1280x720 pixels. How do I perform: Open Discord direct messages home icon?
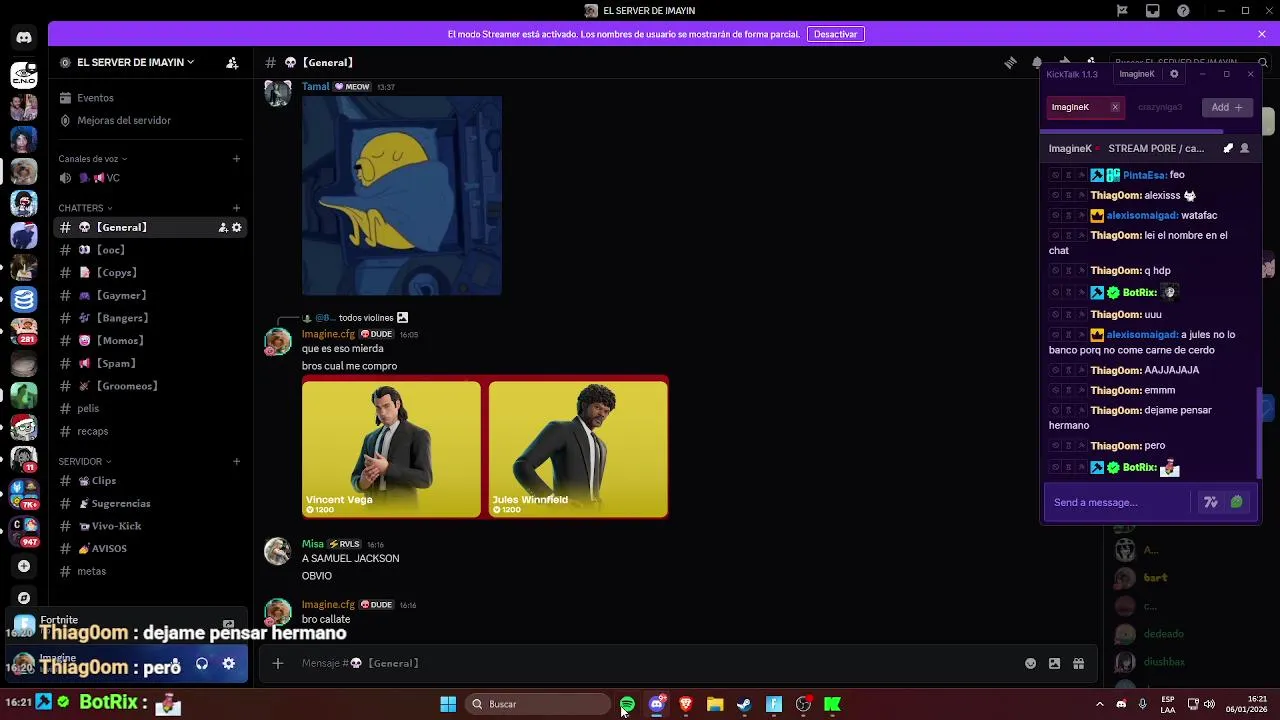(24, 38)
